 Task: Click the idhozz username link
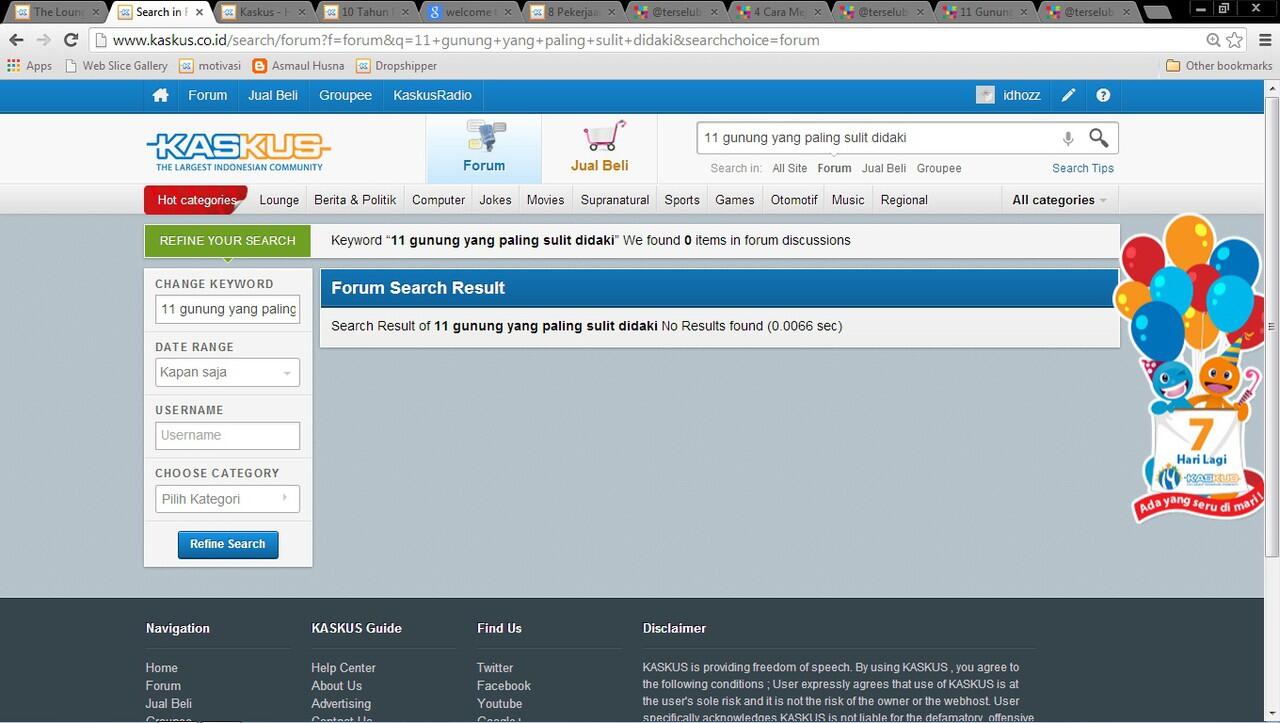[x=1022, y=95]
